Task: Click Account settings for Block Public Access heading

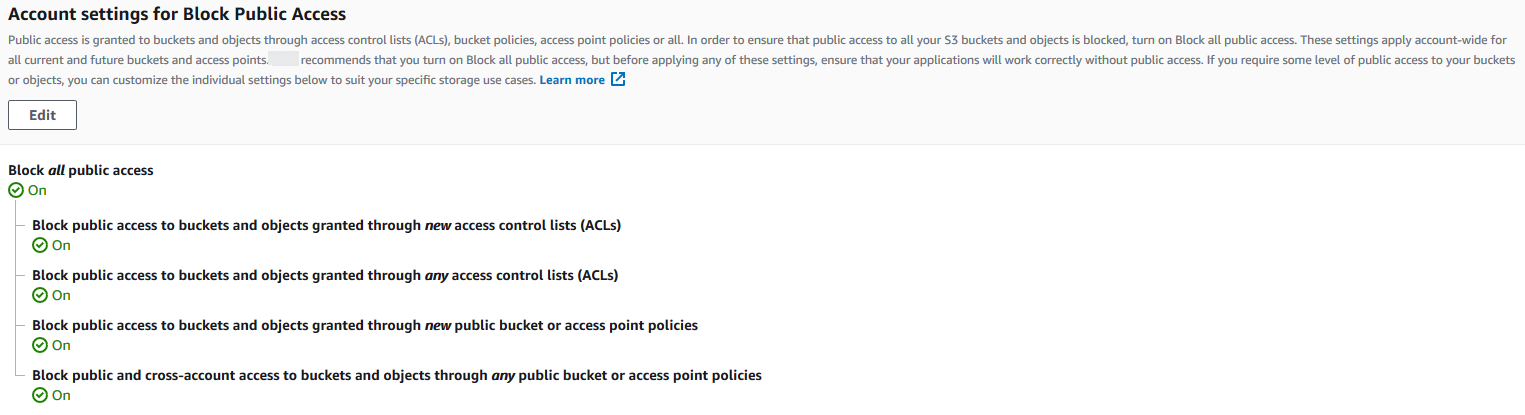Action: pyautogui.click(x=177, y=14)
